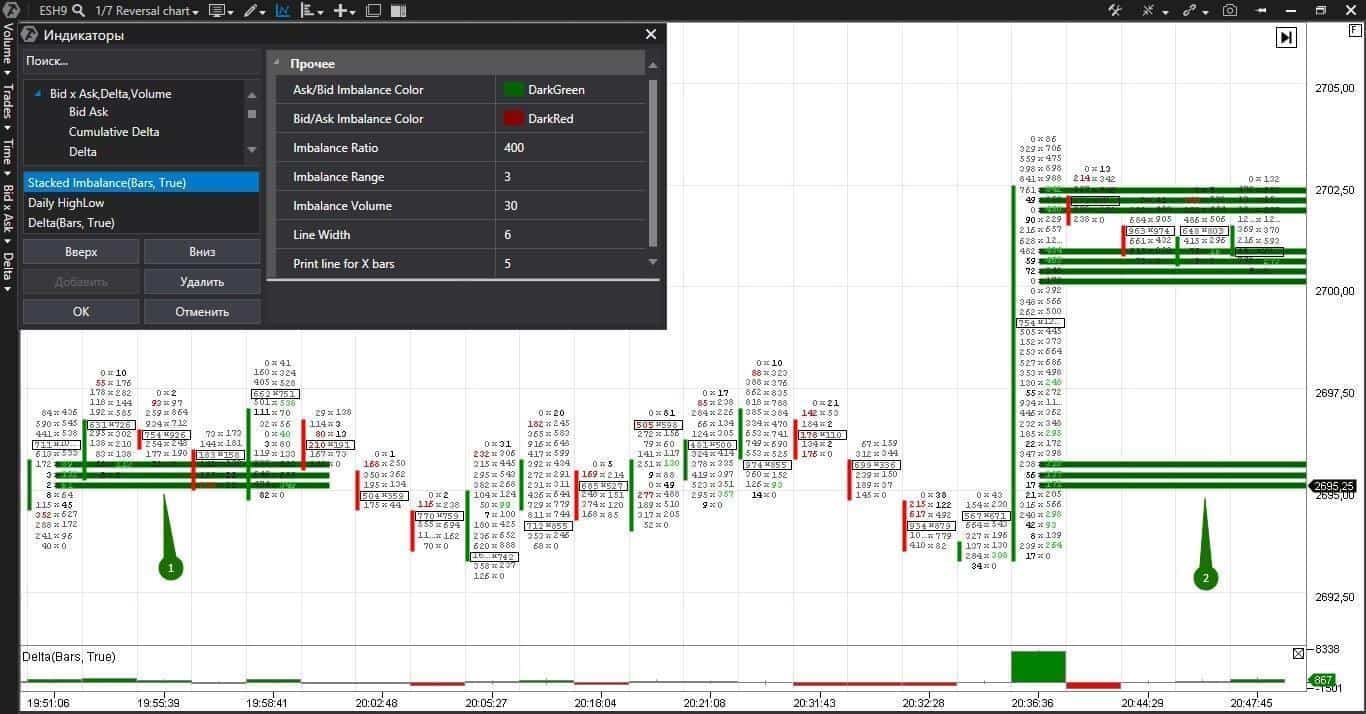Open the chart search magnifier tool
Viewport: 1366px width, 714px height.
78,10
